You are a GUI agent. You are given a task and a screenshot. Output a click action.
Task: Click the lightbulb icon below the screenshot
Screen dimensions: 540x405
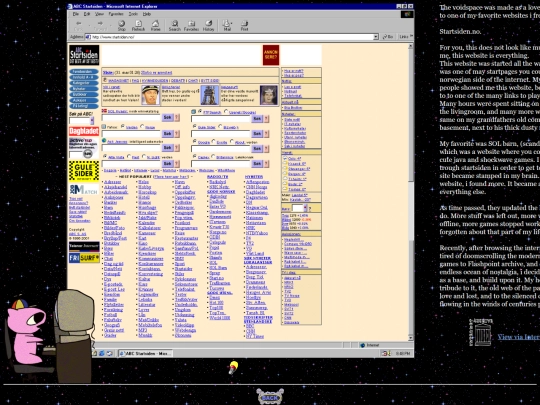coord(233,367)
